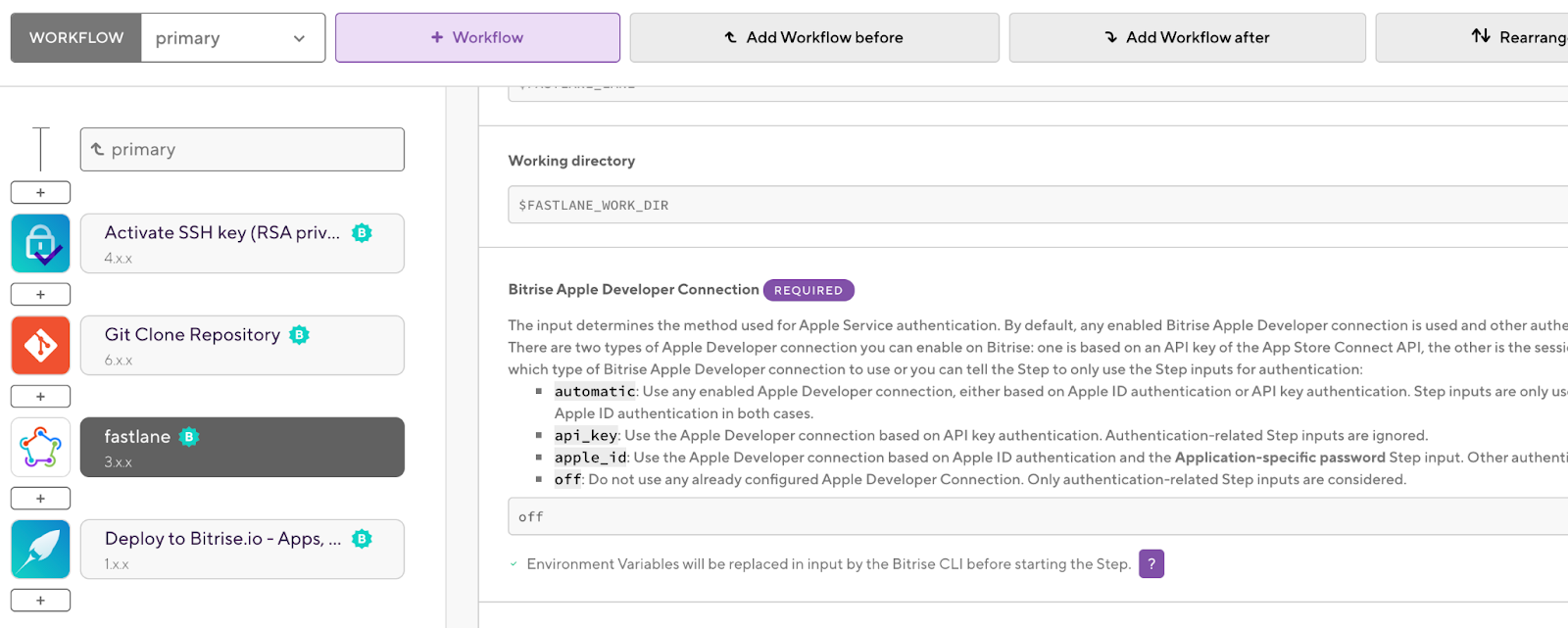Screen dimensions: 1568x628
Task: Click the Activate SSH key step icon
Action: [x=40, y=243]
